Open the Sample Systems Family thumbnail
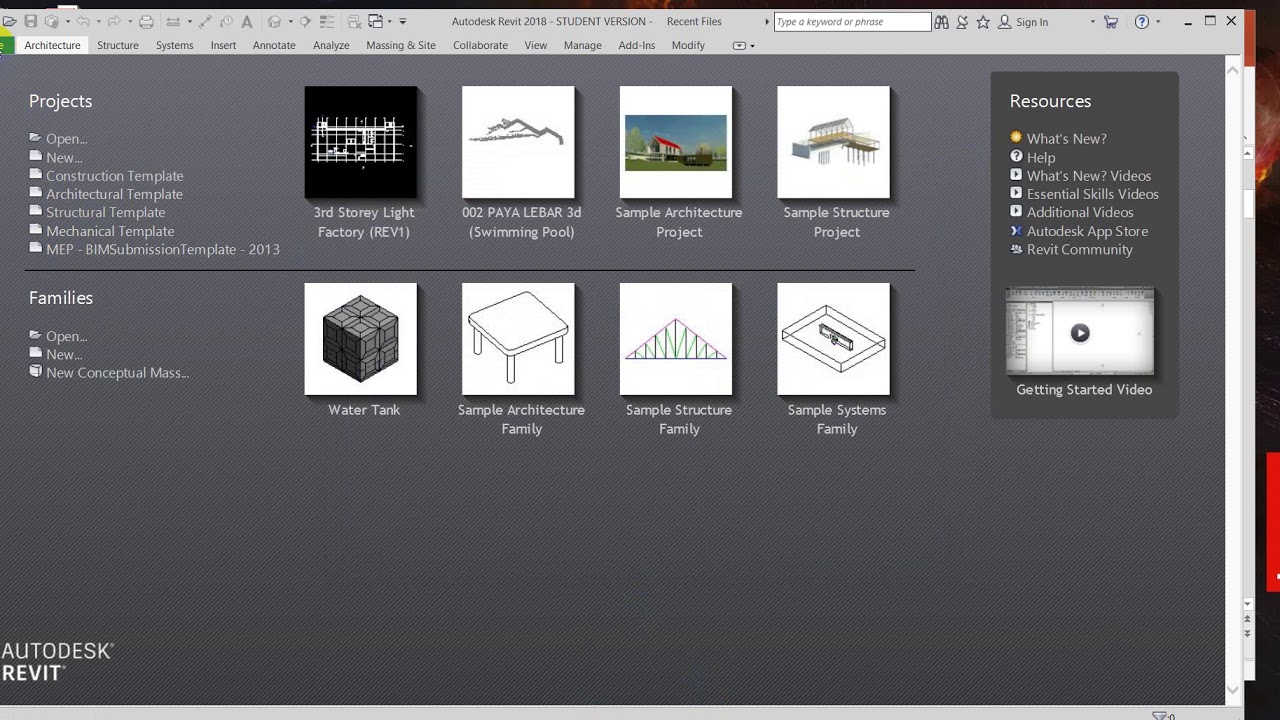Viewport: 1280px width, 720px height. 833,339
